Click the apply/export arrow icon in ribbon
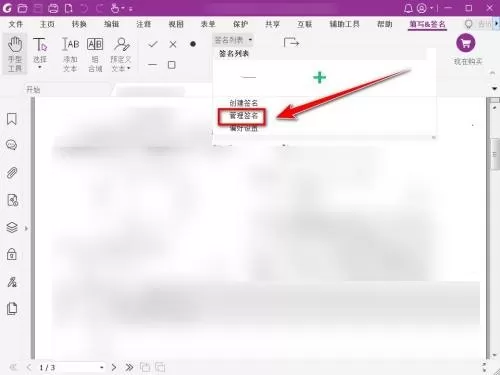The width and height of the screenshot is (500, 375). coord(291,43)
